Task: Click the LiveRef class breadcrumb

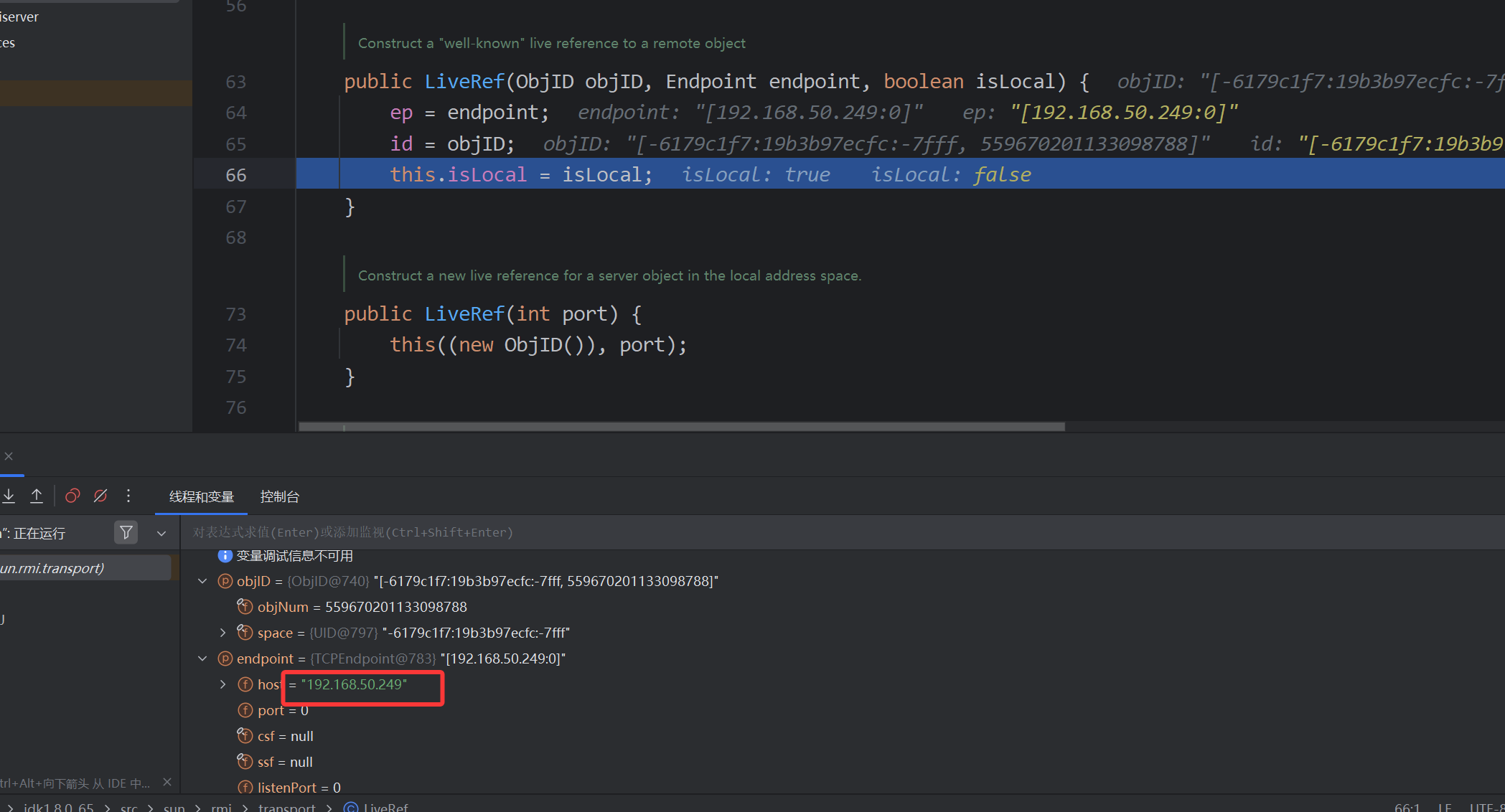Action: coord(385,807)
